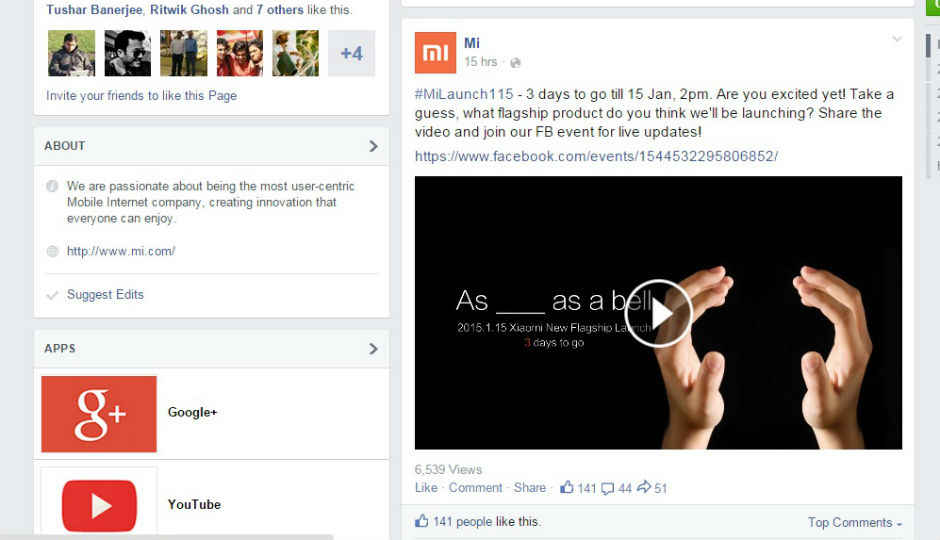Click the checkmark icon beside Suggest Edits
This screenshot has height=540, width=940.
(52, 295)
